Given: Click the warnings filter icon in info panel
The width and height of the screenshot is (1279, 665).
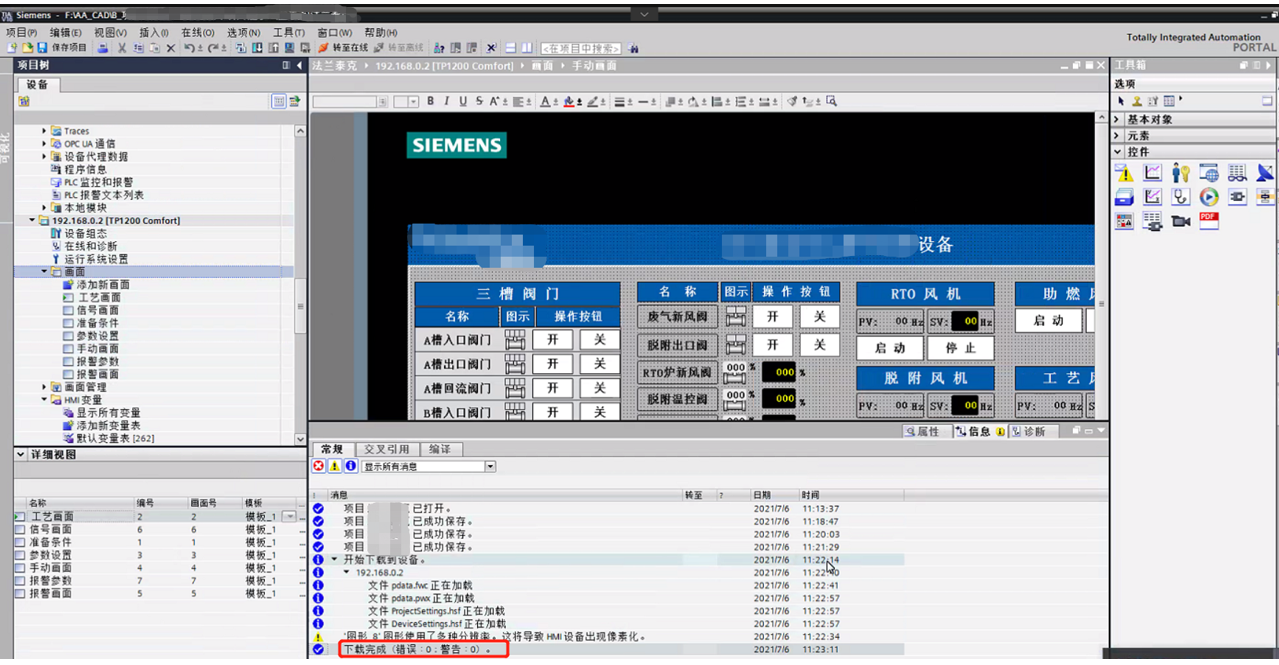Looking at the screenshot, I should pyautogui.click(x=335, y=466).
